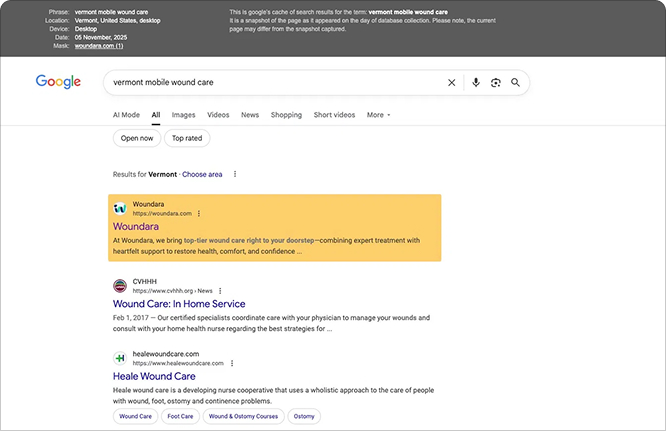666x431 pixels.
Task: Switch to the News tab
Action: pyautogui.click(x=250, y=115)
